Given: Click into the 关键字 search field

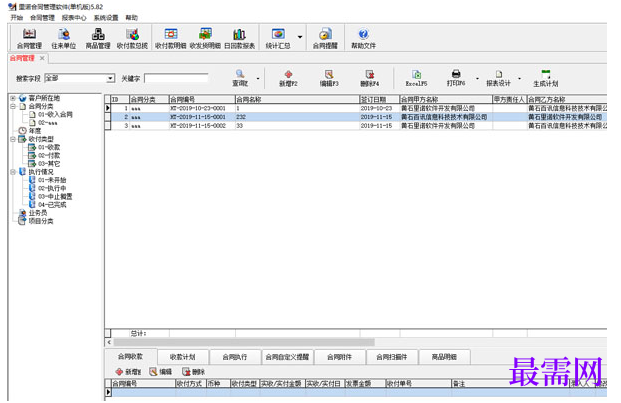Looking at the screenshot, I should [176, 78].
